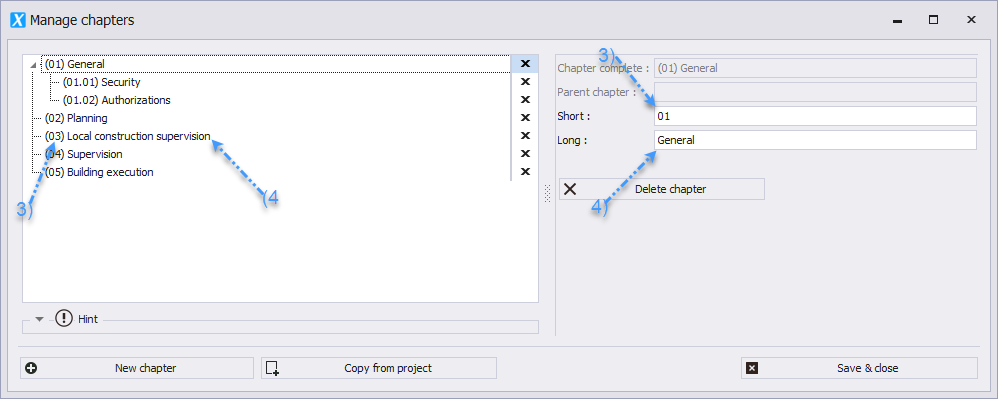This screenshot has width=998, height=399.
Task: Remove (04) Supervision with its X icon
Action: click(x=525, y=153)
